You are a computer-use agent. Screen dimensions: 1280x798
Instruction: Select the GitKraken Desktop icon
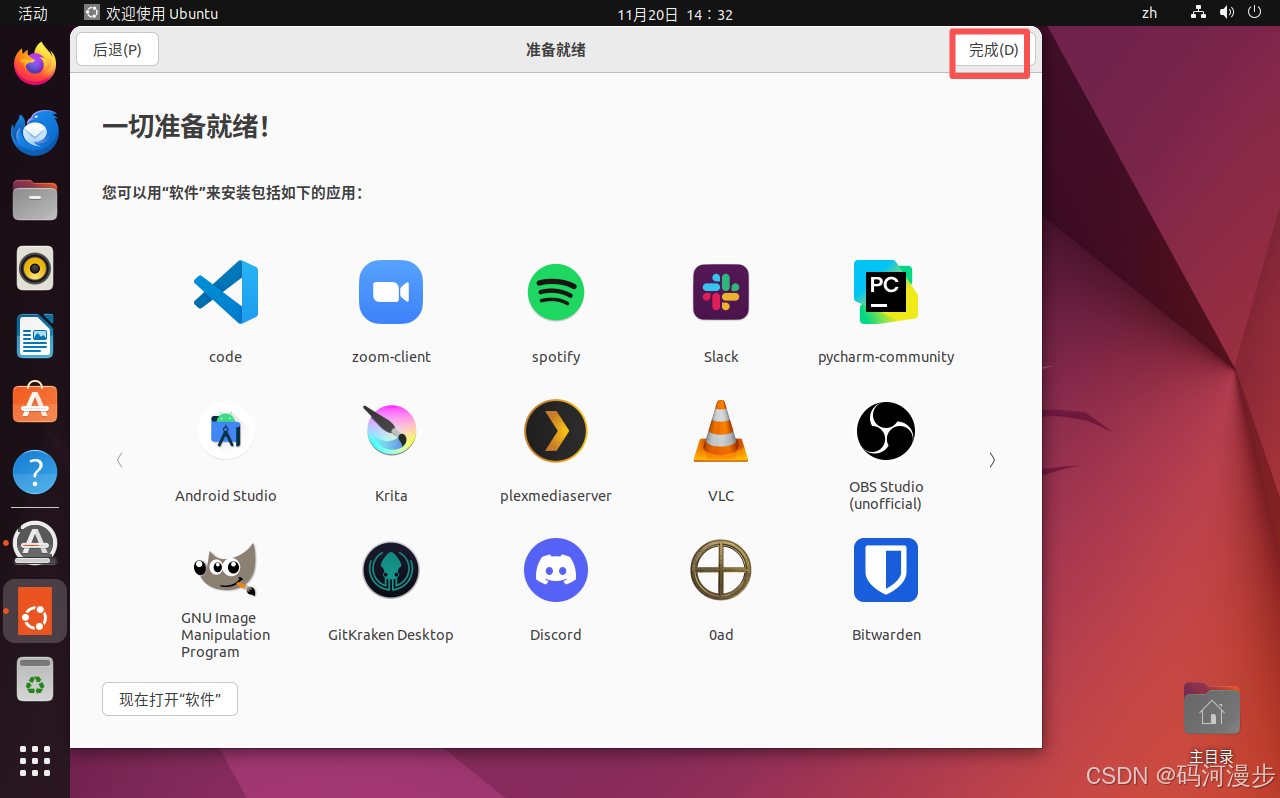391,570
